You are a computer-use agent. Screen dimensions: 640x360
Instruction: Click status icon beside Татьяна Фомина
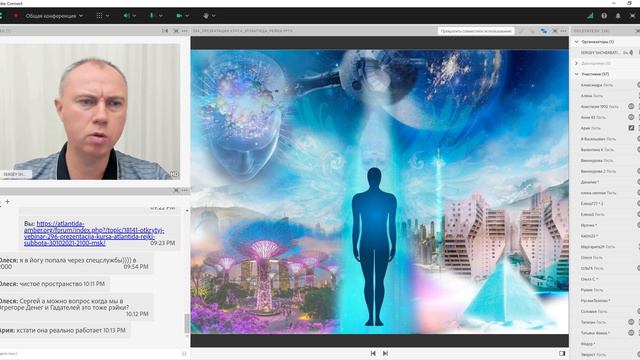(x=631, y=333)
